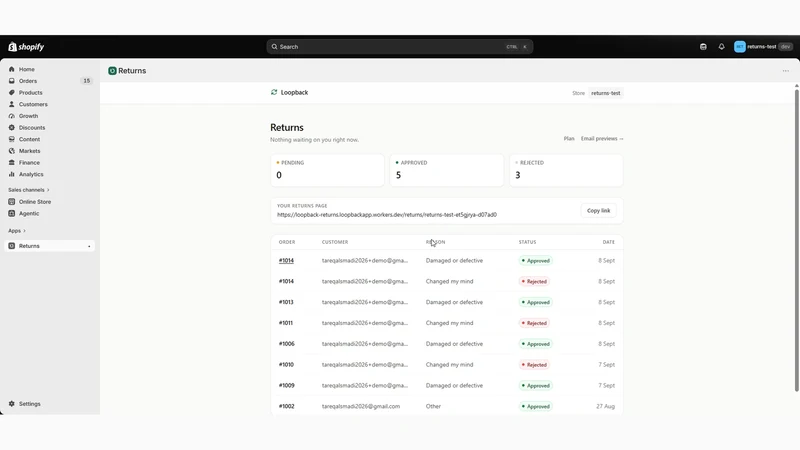
Task: Click order #1013 in the table
Action: pos(286,302)
